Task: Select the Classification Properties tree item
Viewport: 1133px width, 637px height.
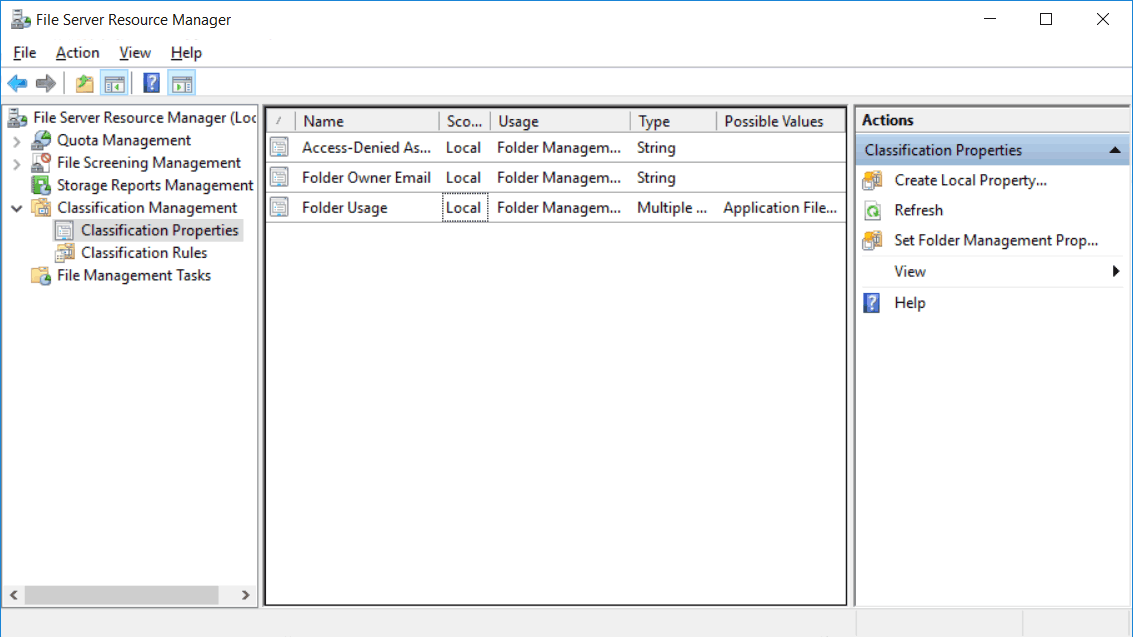Action: (x=160, y=230)
